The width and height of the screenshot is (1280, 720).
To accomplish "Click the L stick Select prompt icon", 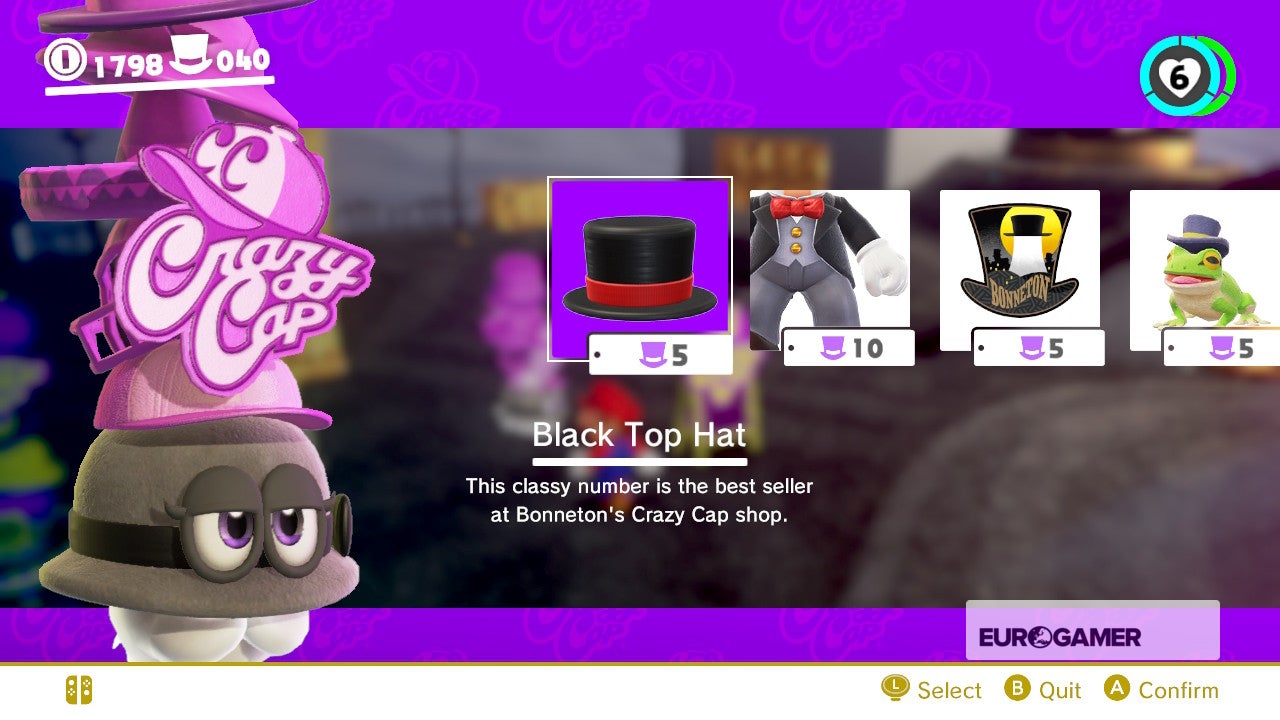I will click(895, 688).
